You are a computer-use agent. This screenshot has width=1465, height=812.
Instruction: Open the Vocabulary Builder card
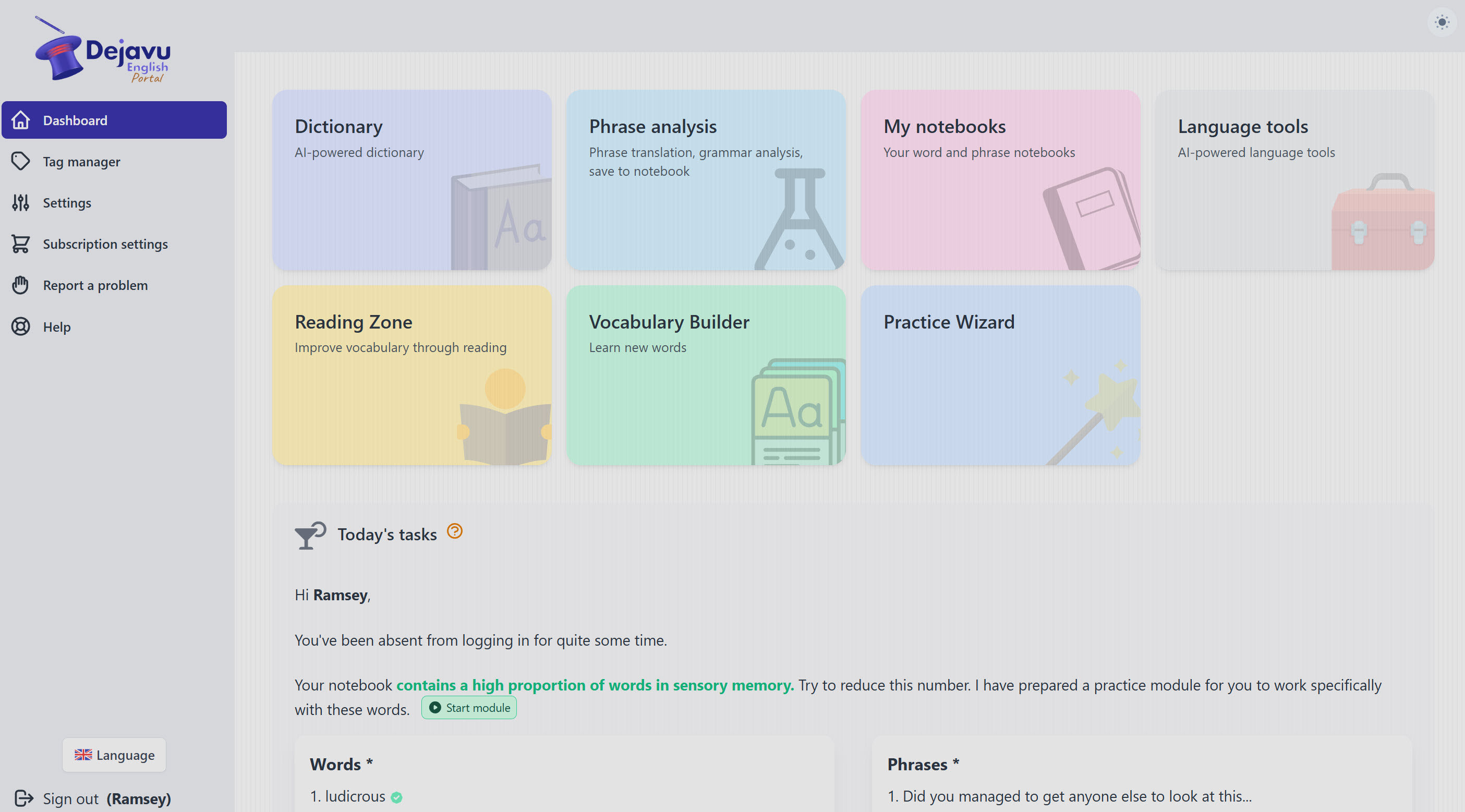(x=706, y=375)
